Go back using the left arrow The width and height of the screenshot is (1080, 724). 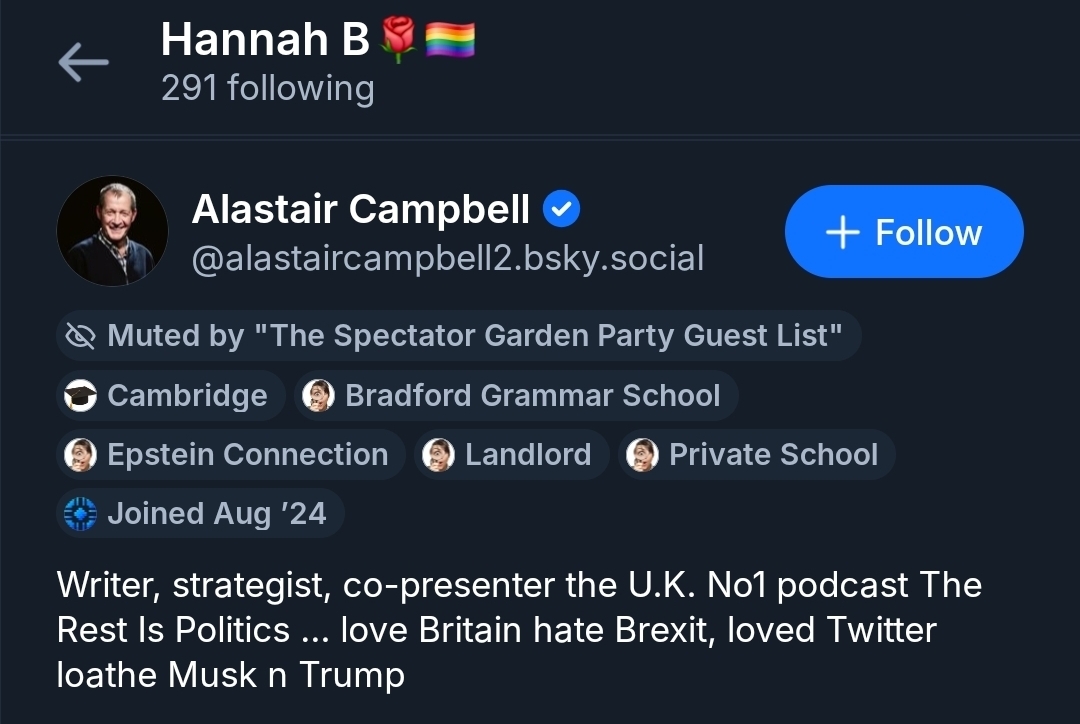pos(83,63)
